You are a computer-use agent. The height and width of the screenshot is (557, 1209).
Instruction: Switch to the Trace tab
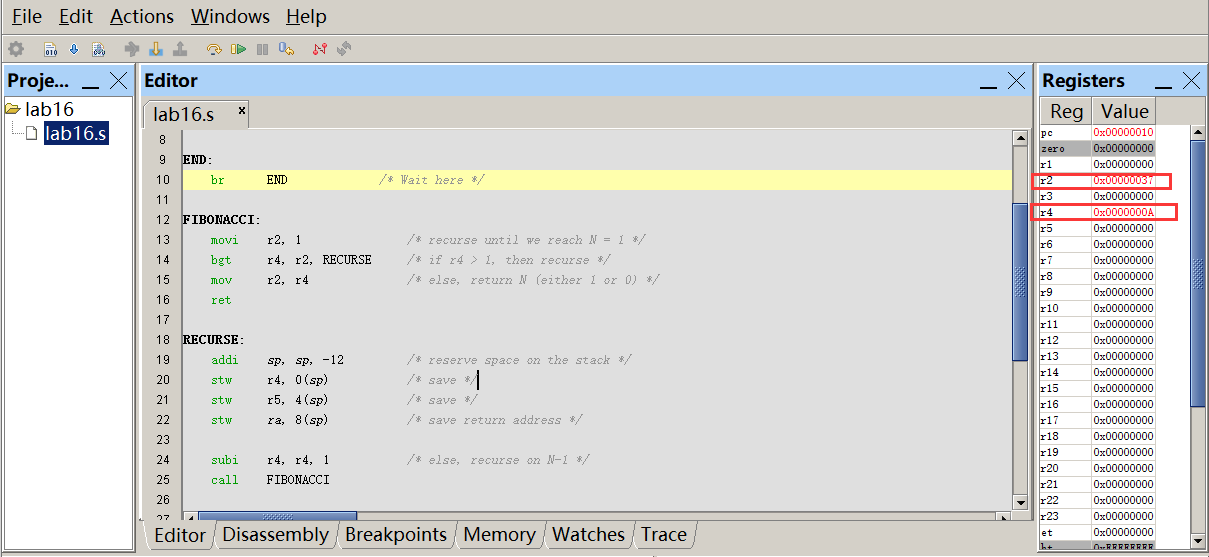664,535
